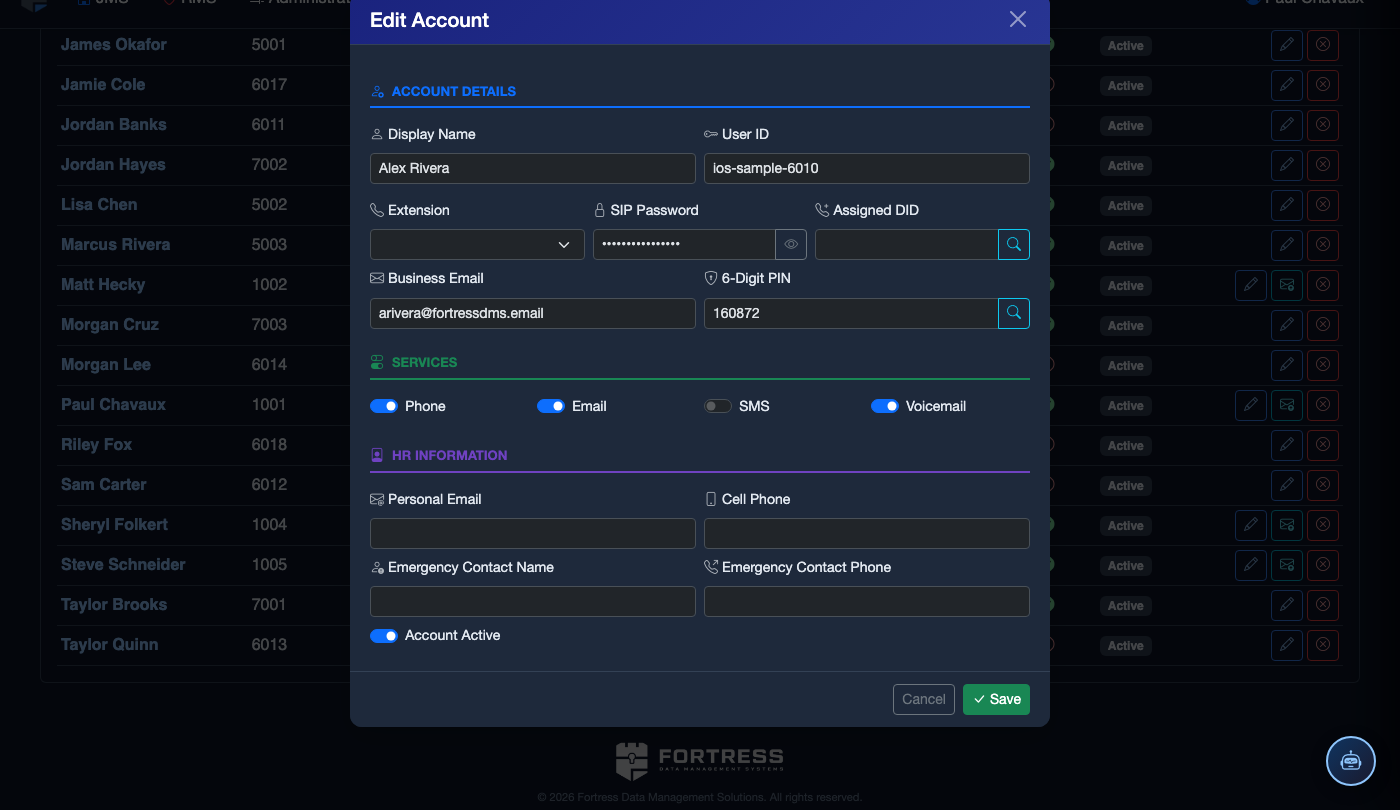Reveal SIP password with eye icon
Viewport: 1400px width, 810px height.
click(791, 244)
